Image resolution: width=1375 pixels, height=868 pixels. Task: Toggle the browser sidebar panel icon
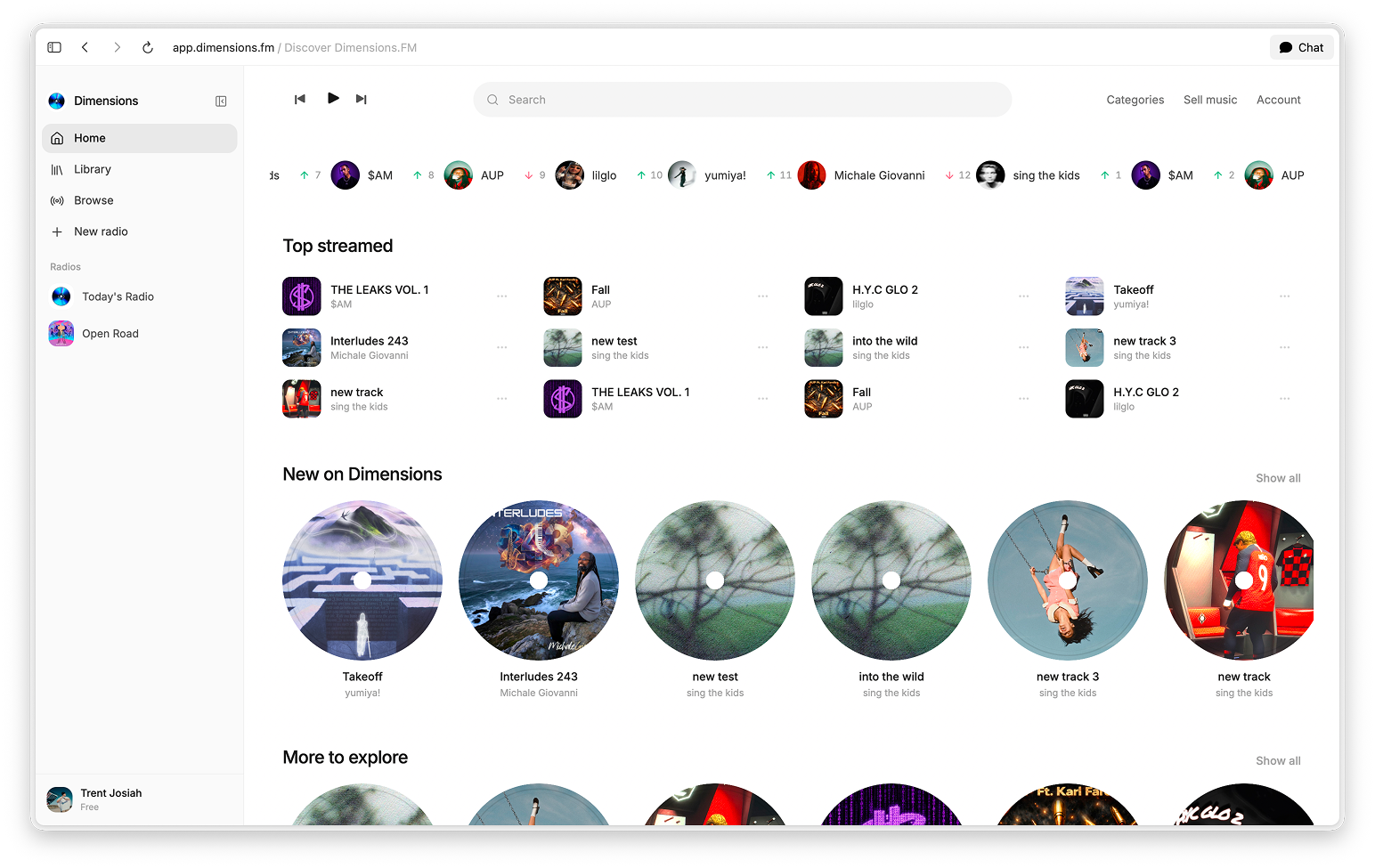(x=54, y=47)
